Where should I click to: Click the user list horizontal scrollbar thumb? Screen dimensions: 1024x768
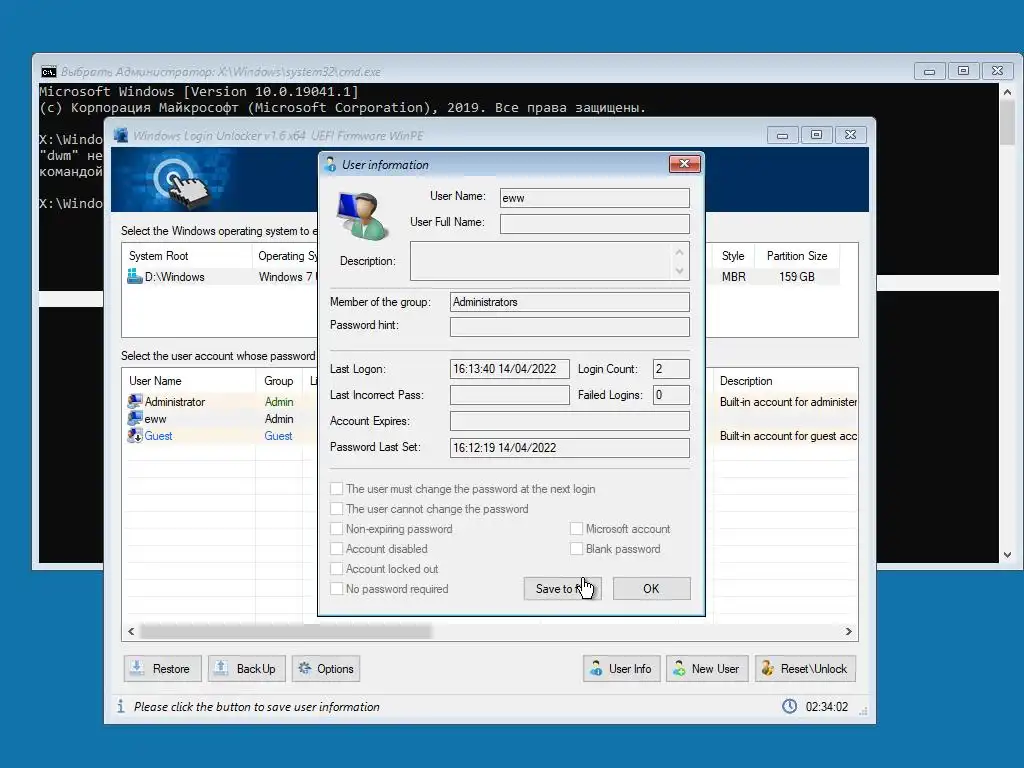point(285,632)
